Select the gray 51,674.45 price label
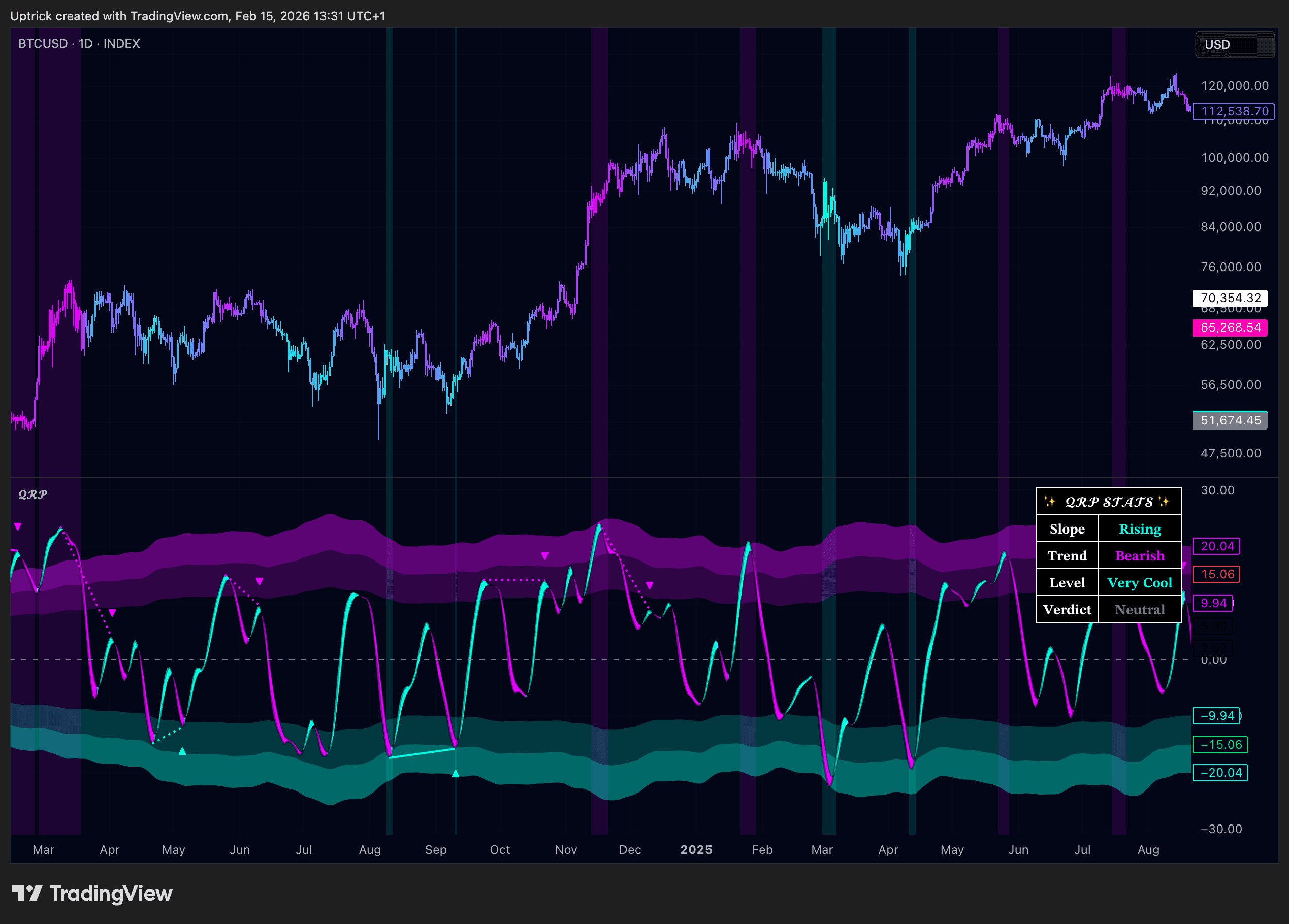1289x924 pixels. tap(1230, 420)
